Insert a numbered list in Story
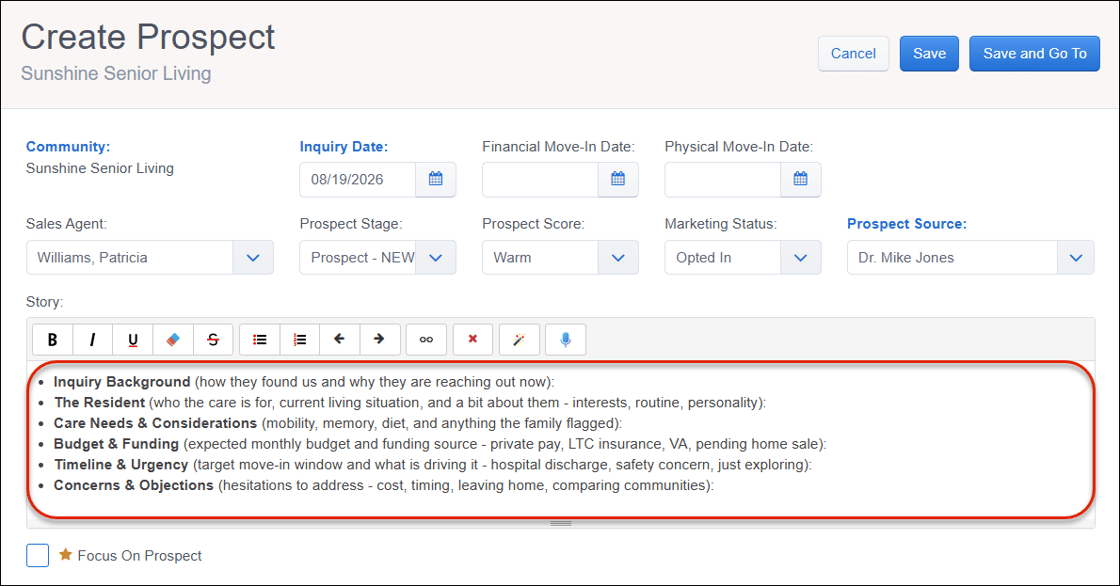 point(300,339)
